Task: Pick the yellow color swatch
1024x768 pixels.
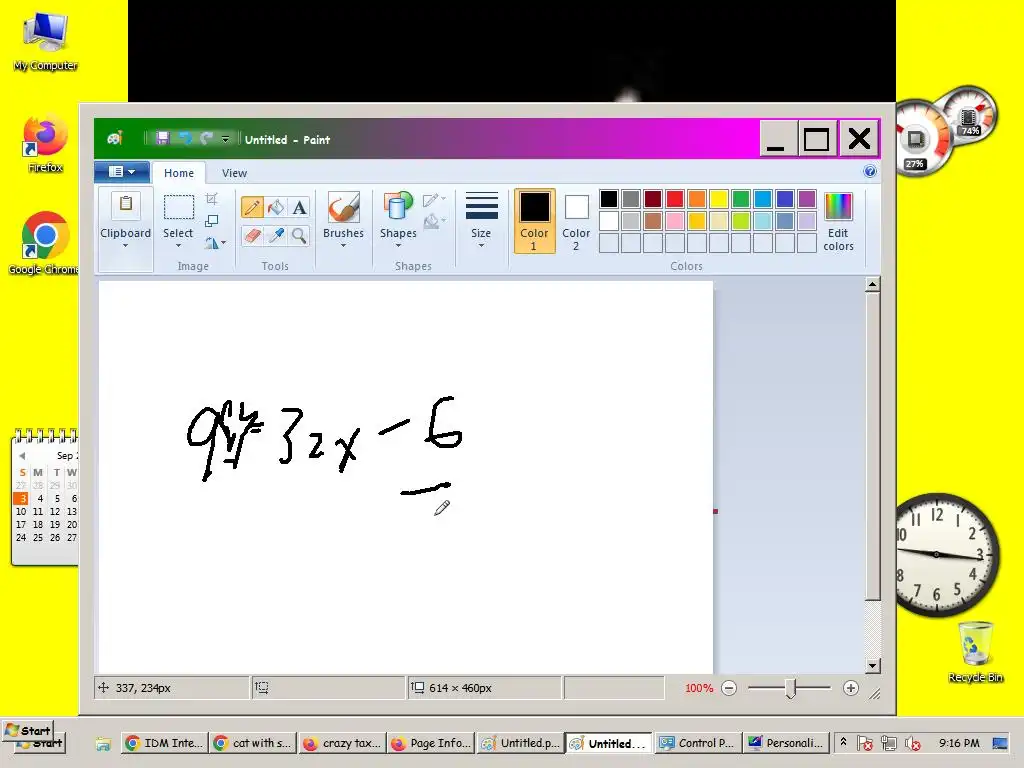Action: pos(718,199)
